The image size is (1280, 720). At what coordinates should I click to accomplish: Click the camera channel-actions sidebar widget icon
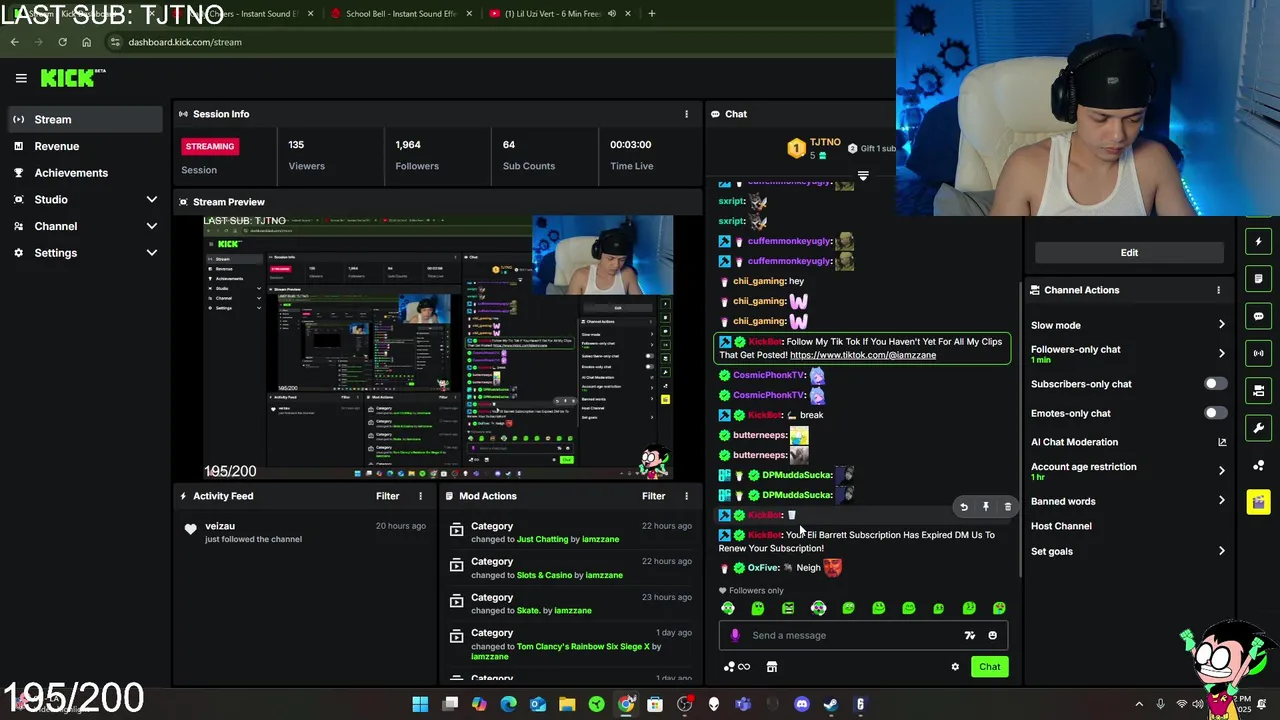[x=1258, y=391]
